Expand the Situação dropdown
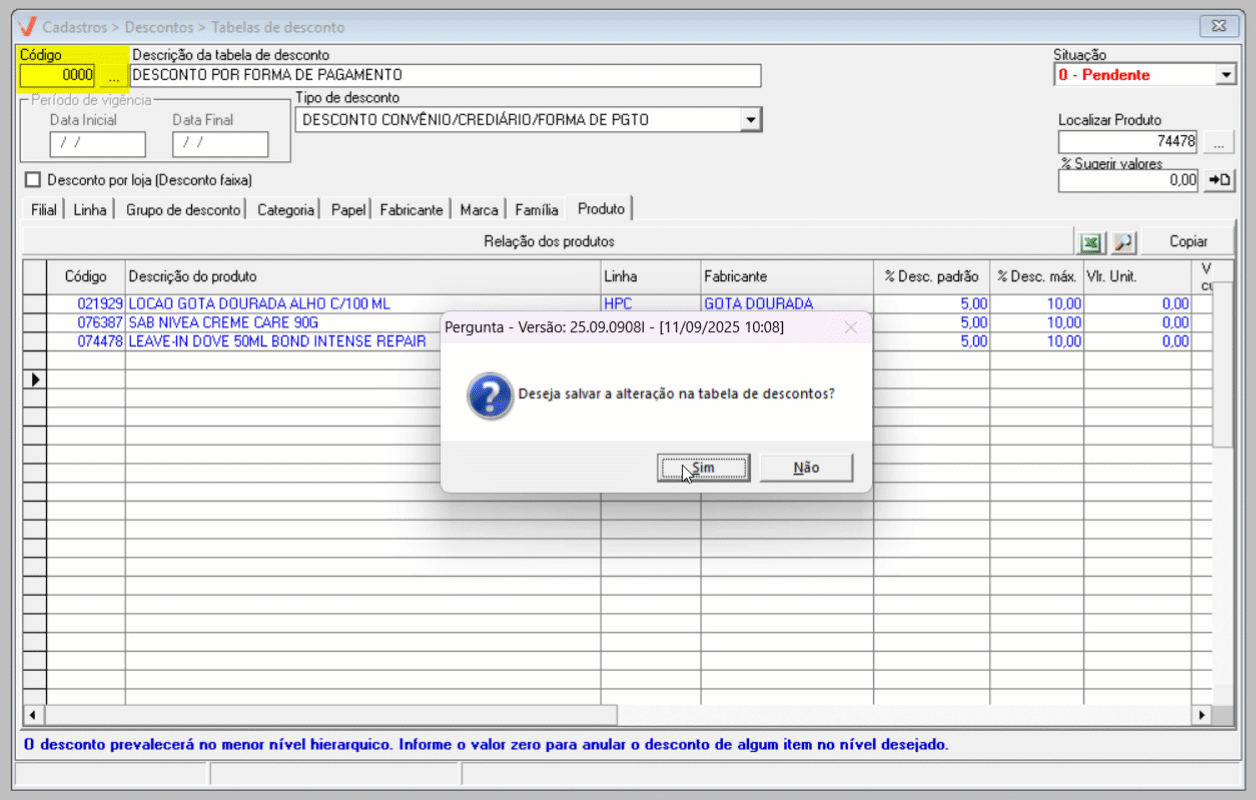Viewport: 1256px width, 800px height. (1227, 75)
